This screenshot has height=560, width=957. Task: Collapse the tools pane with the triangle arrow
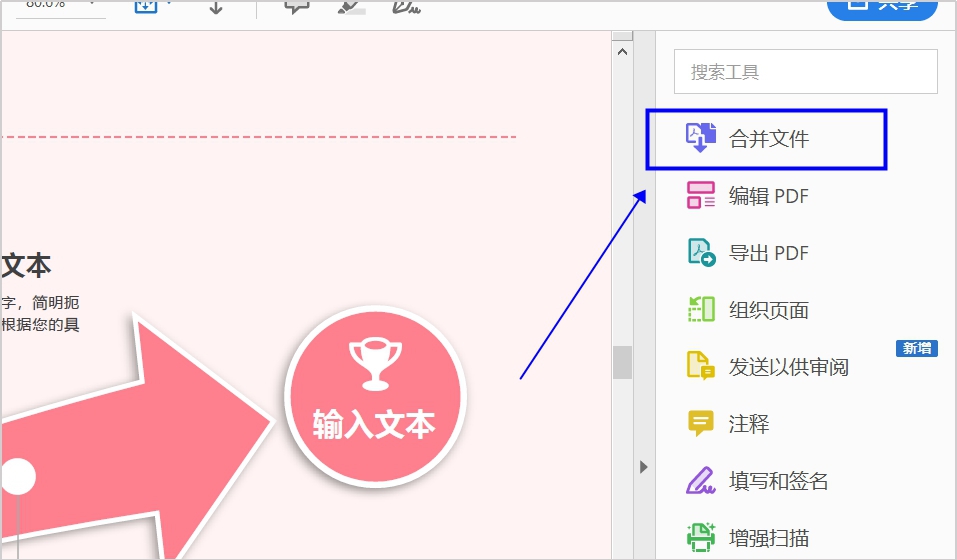tap(643, 467)
